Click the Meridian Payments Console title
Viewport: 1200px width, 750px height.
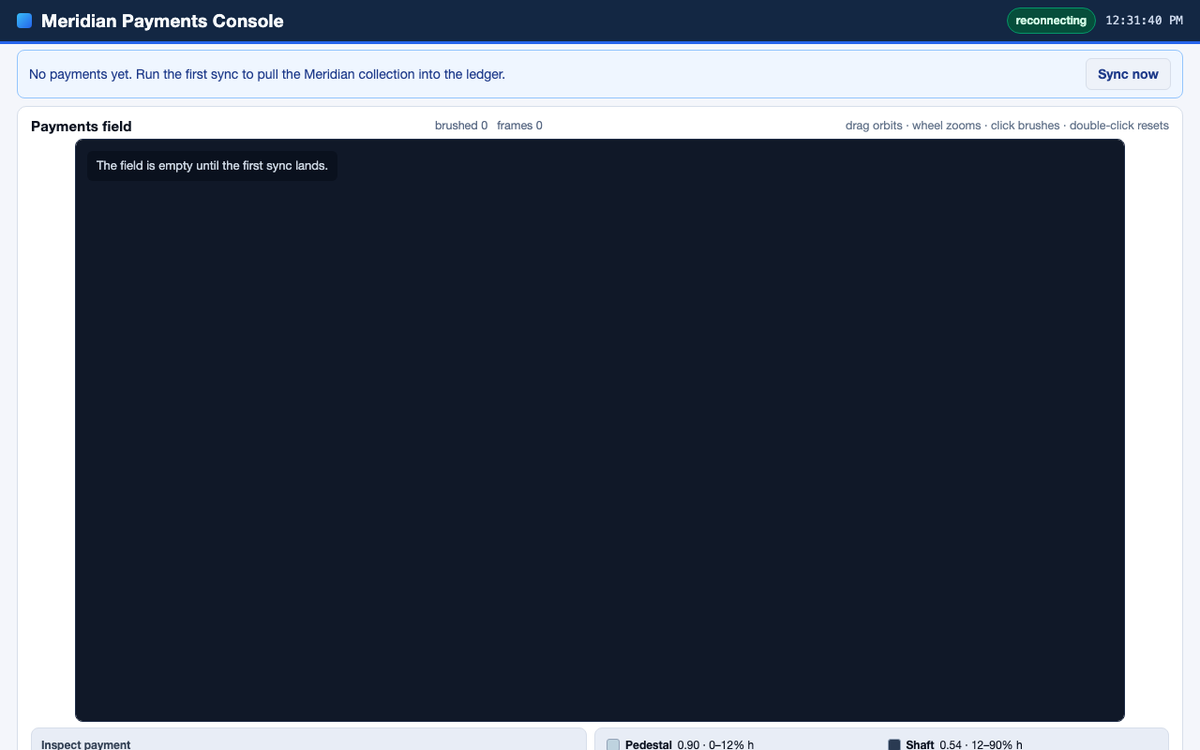click(162, 21)
